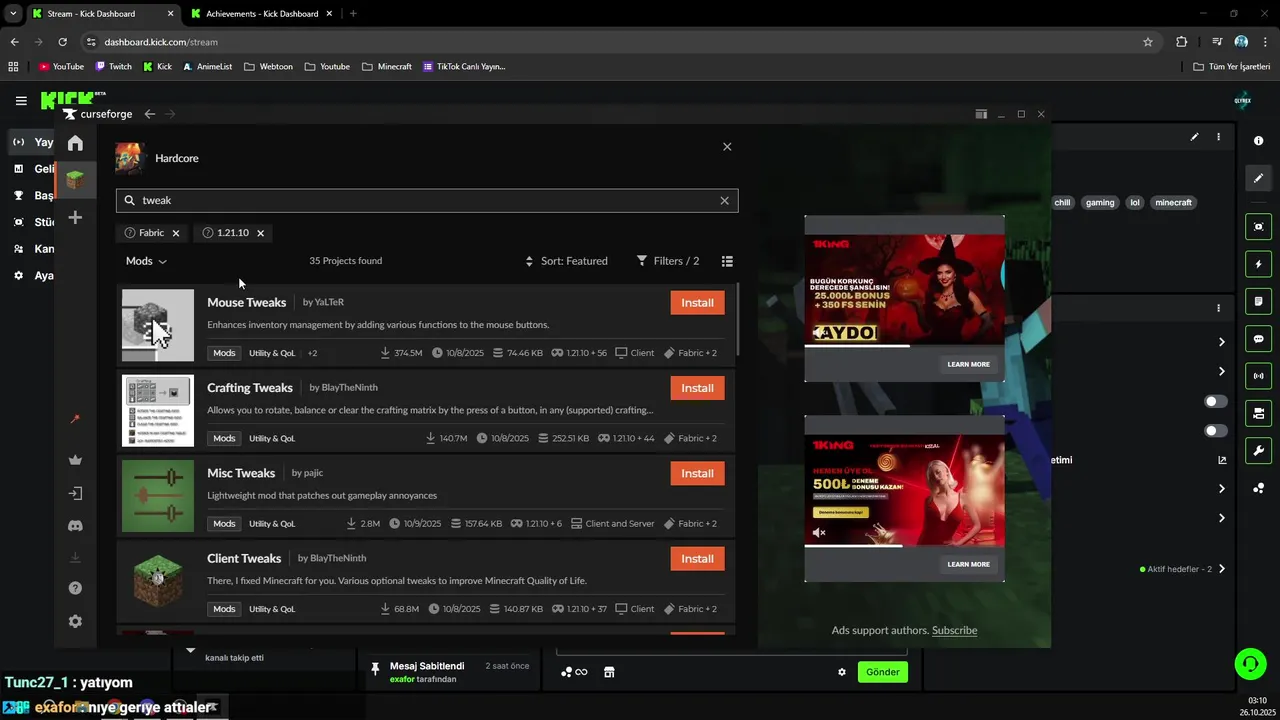Click Learn More on first 1King ad
Screen dimensions: 1280x720
point(968,364)
